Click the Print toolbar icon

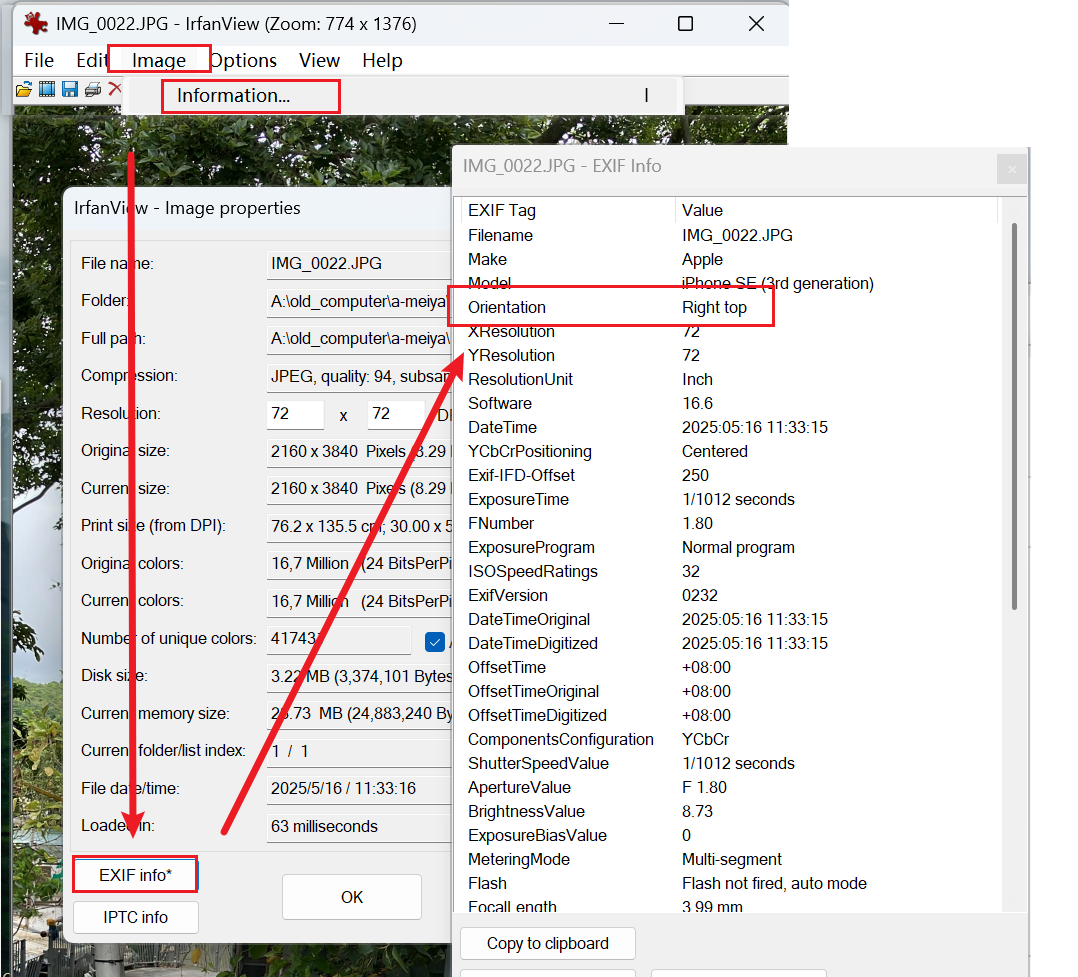click(93, 90)
